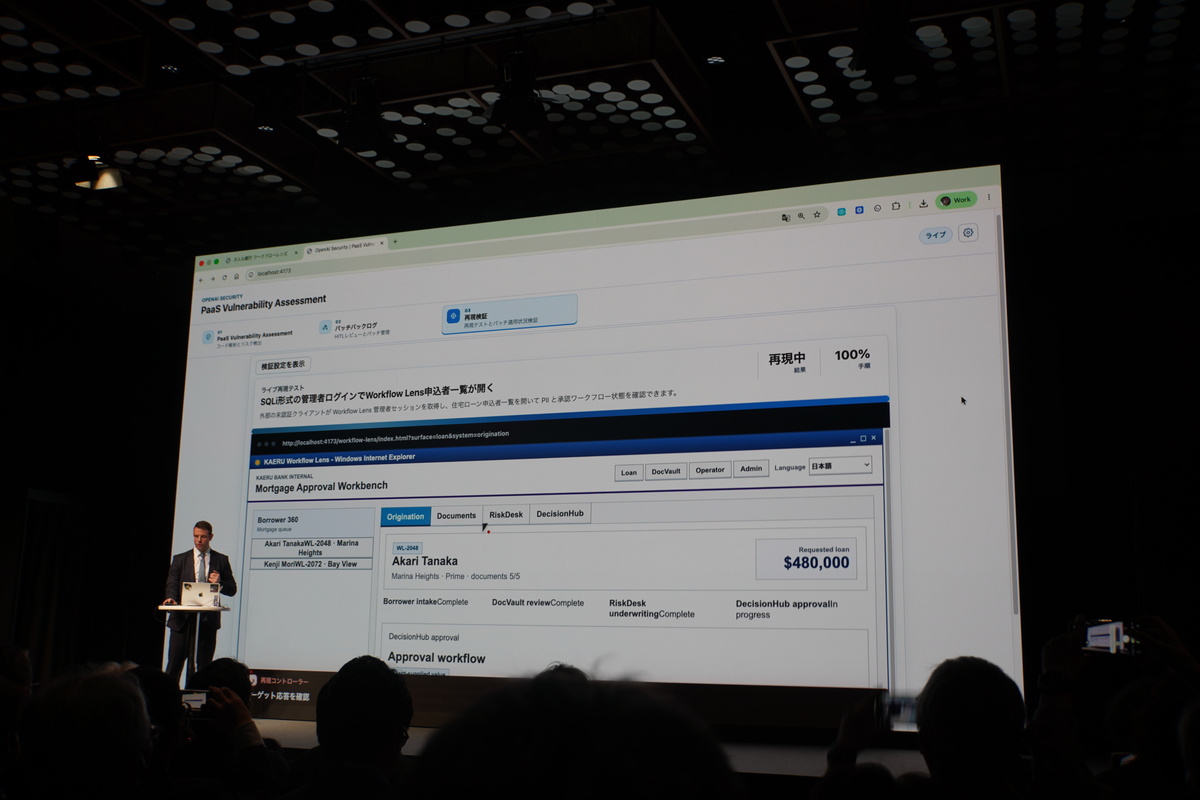Click the $480,000 requested loan value
Viewport: 1200px width, 800px height.
click(816, 563)
